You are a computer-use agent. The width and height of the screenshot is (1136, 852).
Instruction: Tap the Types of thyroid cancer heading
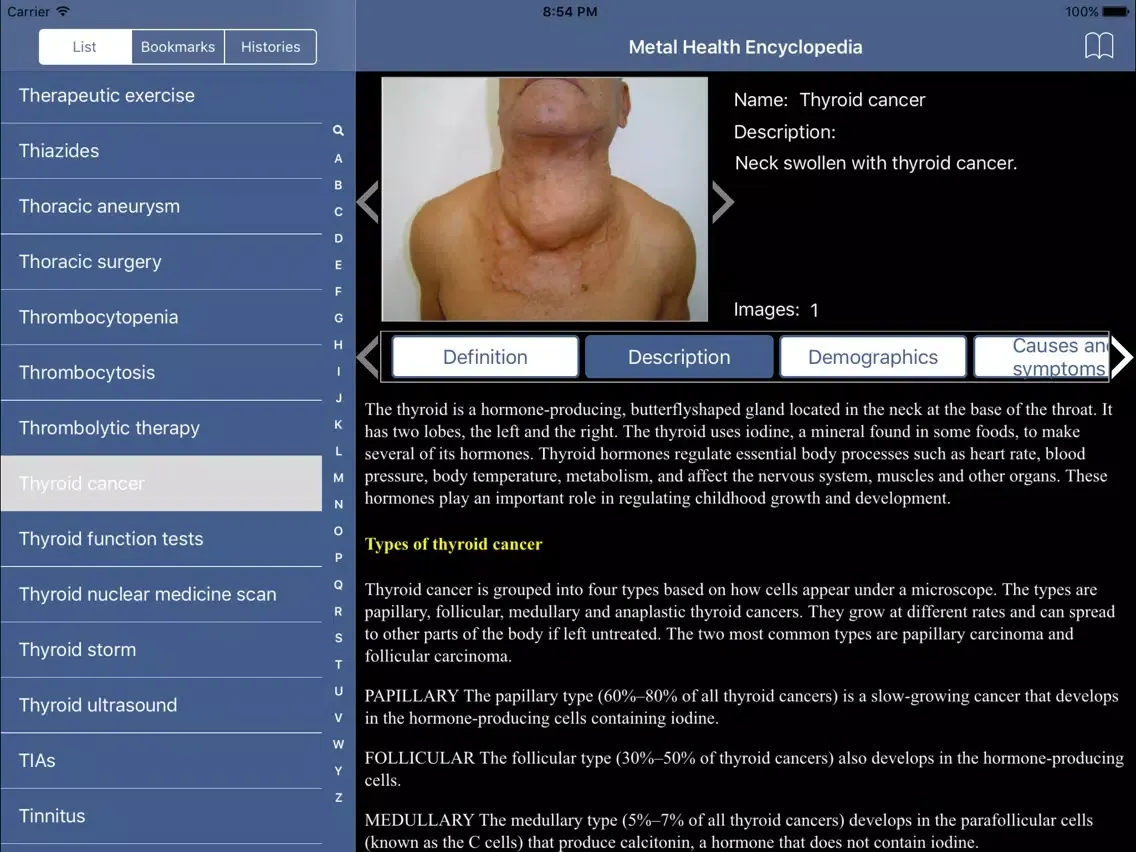click(454, 544)
